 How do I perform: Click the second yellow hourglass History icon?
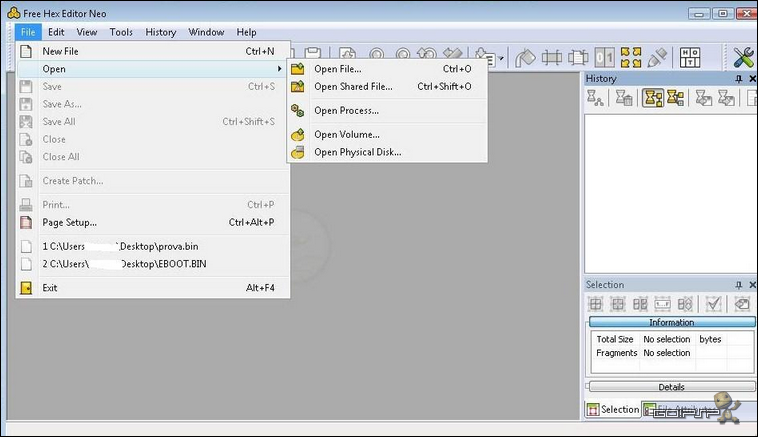[675, 98]
